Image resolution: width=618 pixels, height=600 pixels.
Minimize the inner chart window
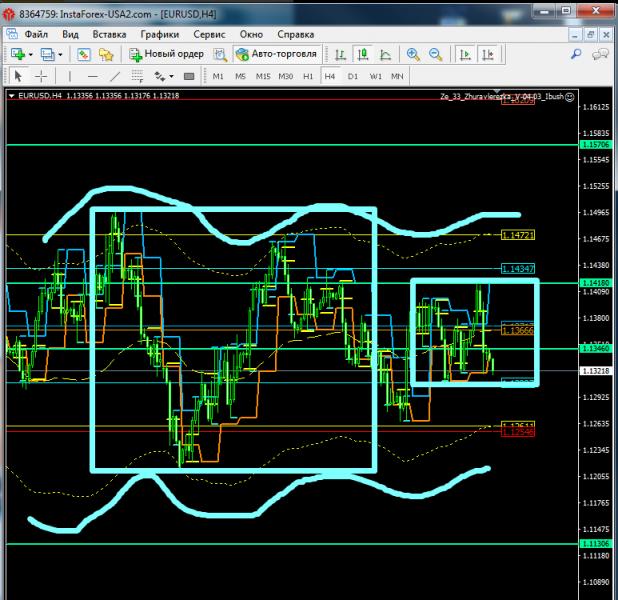pyautogui.click(x=575, y=35)
